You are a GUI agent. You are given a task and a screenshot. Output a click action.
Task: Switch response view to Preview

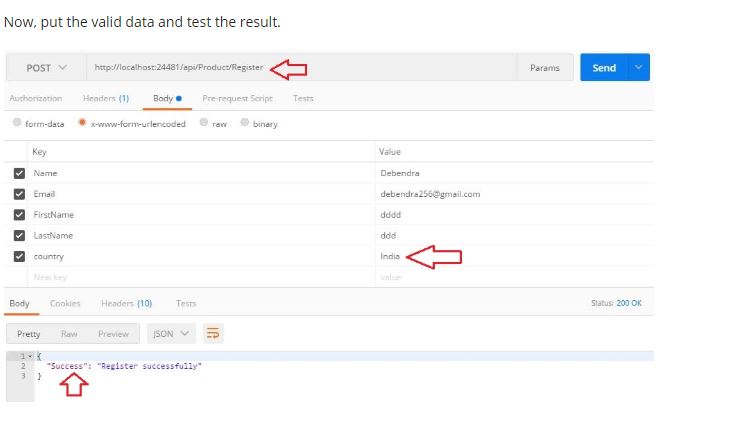113,334
